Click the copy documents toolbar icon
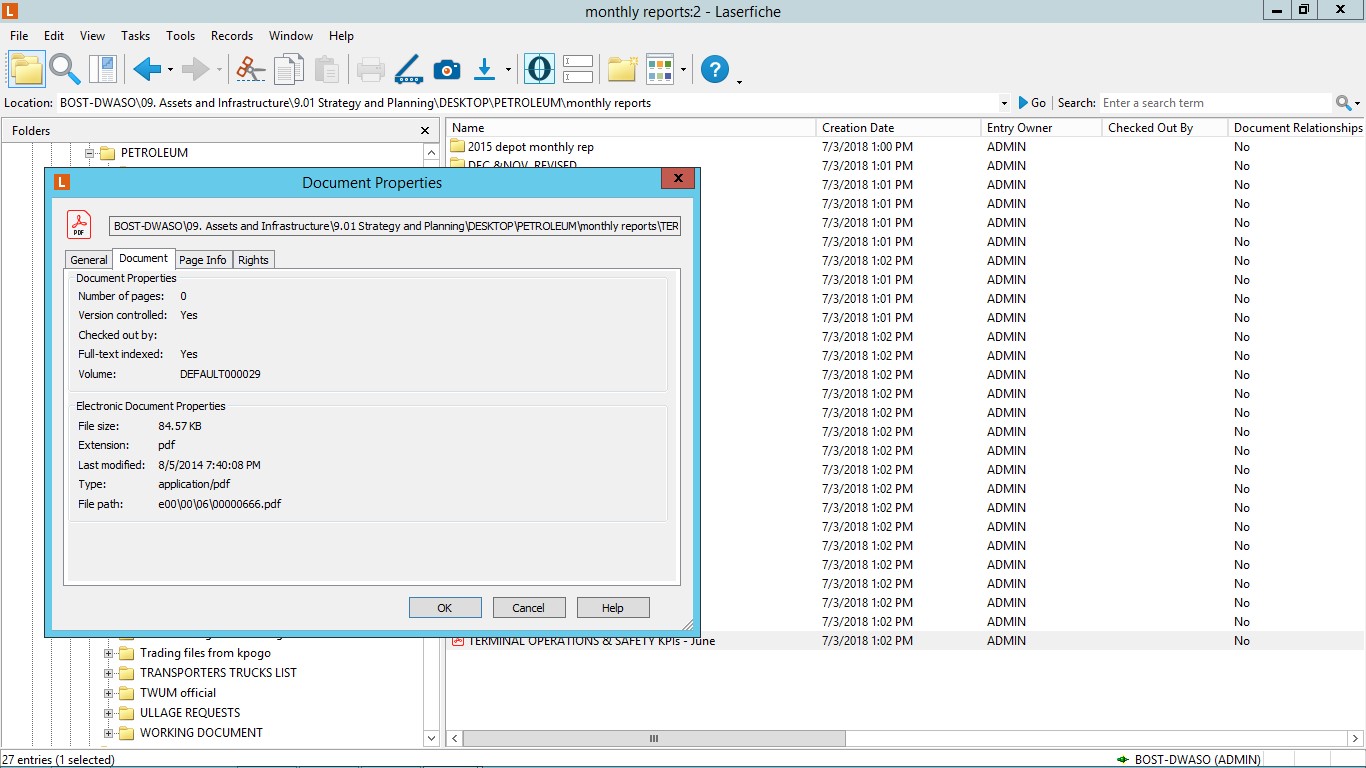 [x=289, y=69]
